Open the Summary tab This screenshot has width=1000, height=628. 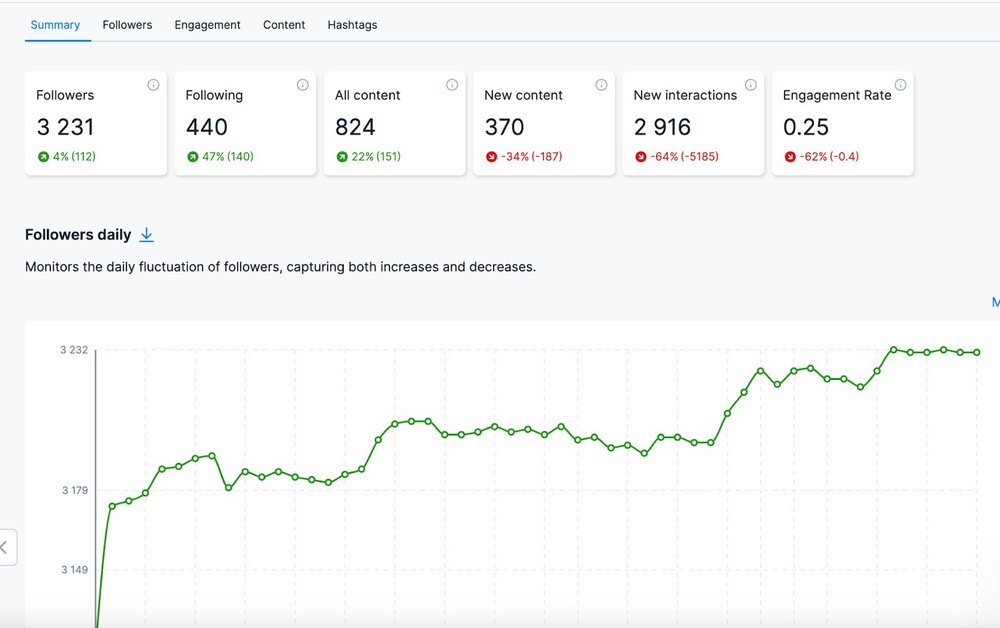55,25
